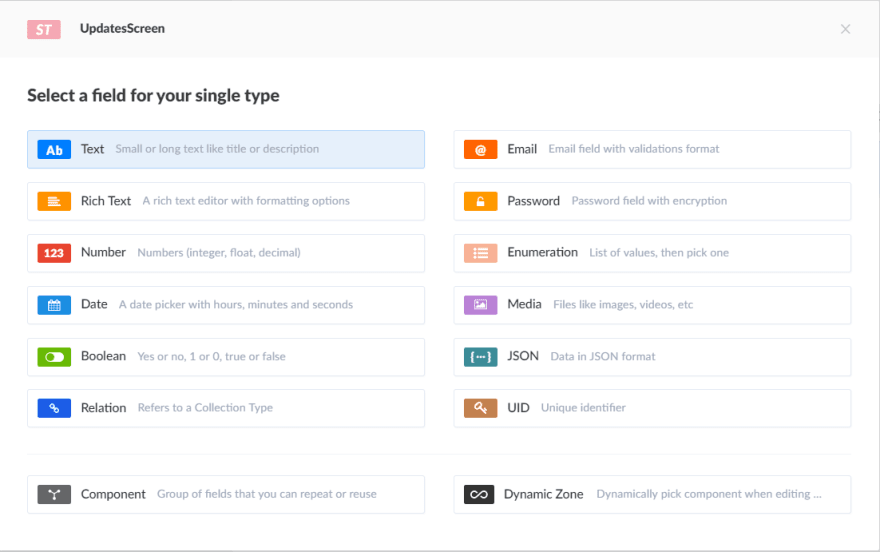Select the Password field label
The width and height of the screenshot is (880, 552).
534,201
